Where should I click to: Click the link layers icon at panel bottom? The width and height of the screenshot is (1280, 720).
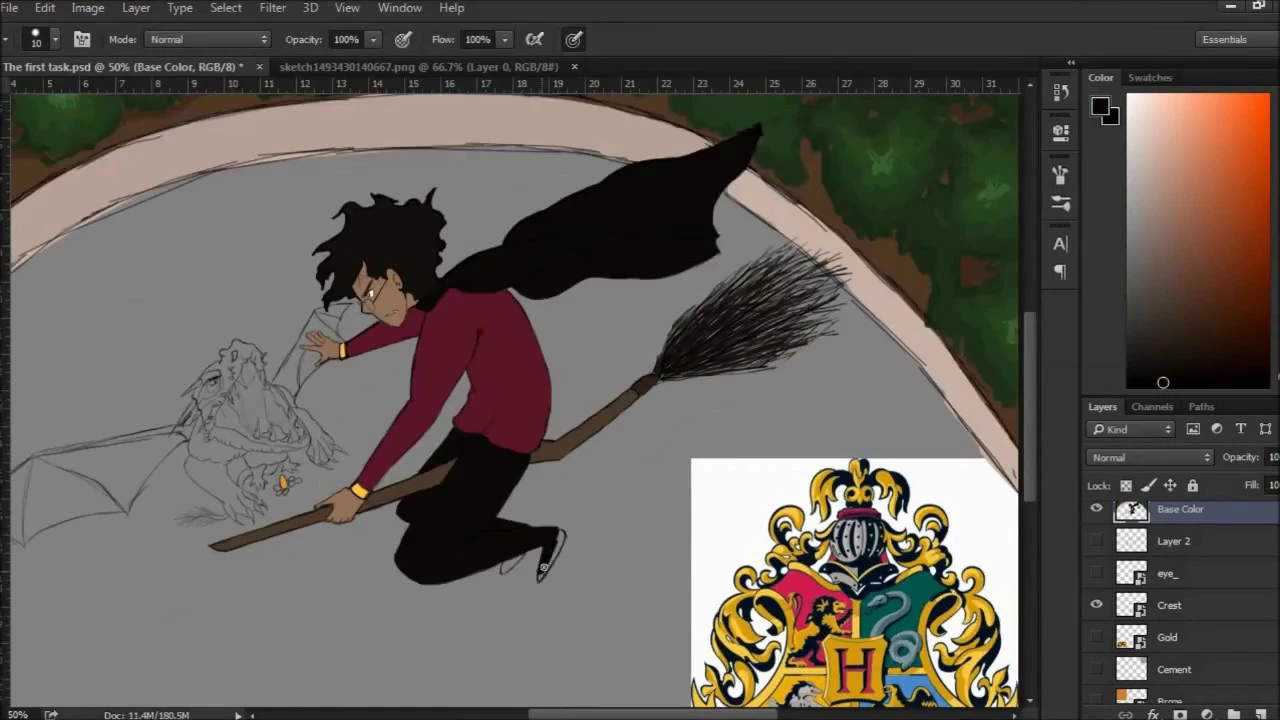(x=1126, y=715)
